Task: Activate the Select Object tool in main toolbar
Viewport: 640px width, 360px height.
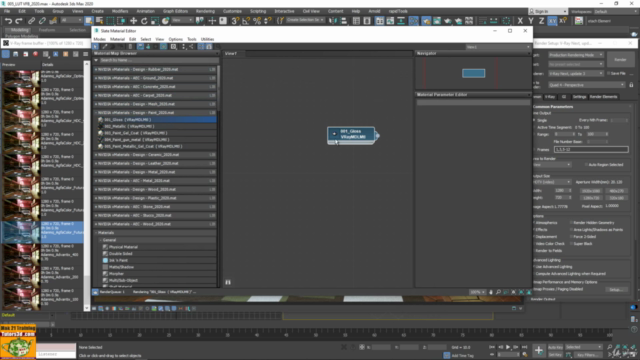Action: [x=89, y=21]
